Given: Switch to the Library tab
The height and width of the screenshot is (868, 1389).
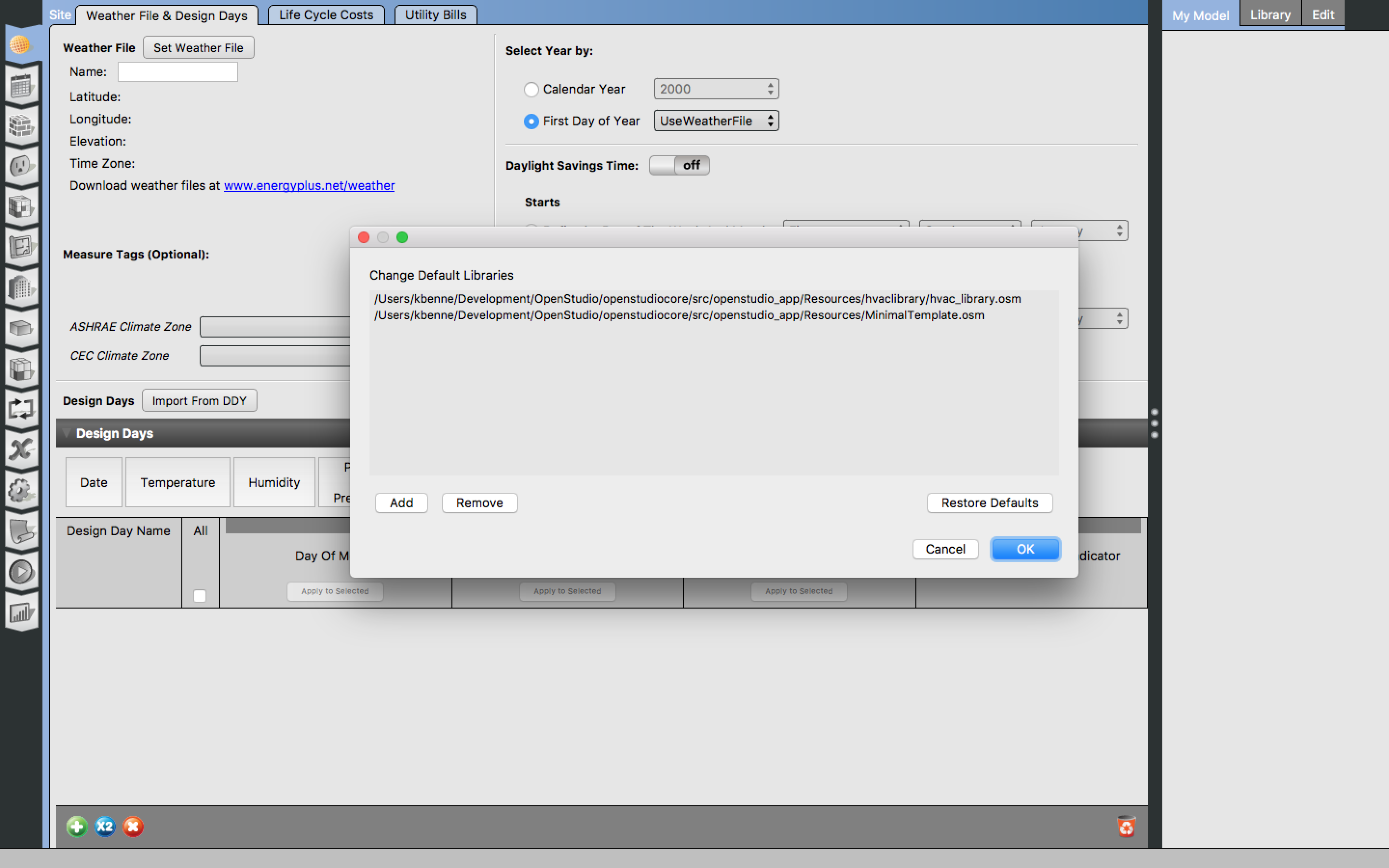Looking at the screenshot, I should (1269, 14).
